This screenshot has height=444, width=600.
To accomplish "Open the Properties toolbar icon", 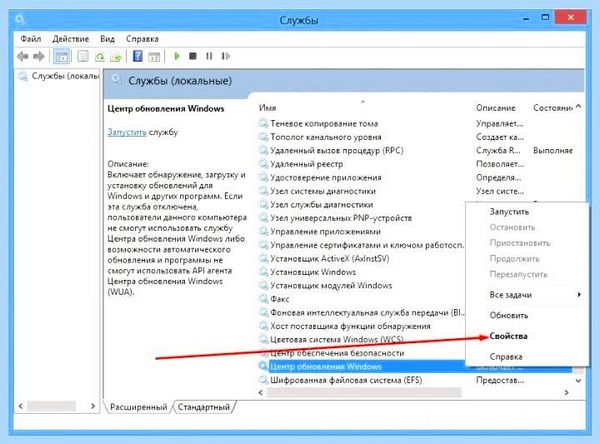I will (83, 57).
